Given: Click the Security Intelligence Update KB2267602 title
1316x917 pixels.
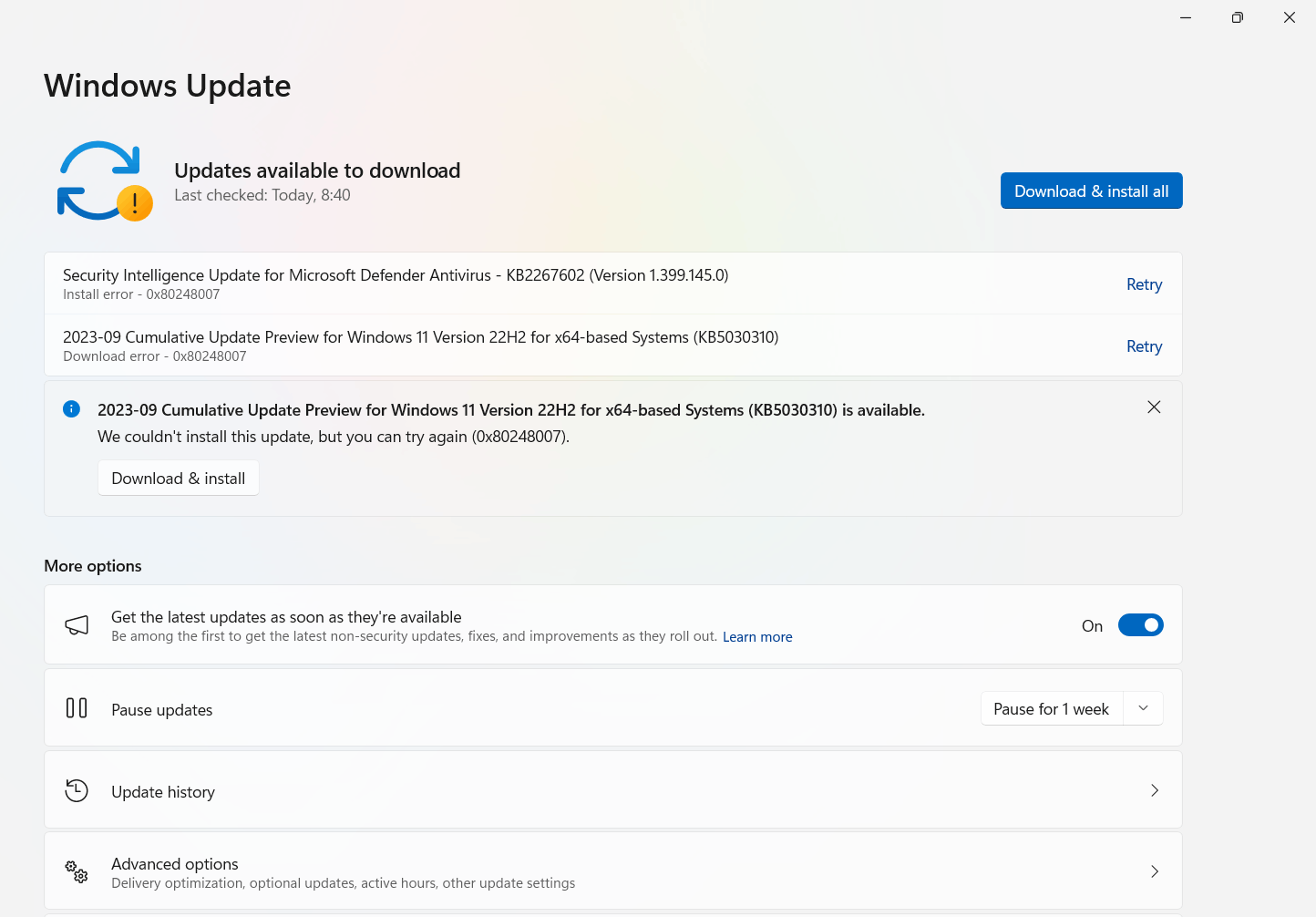Looking at the screenshot, I should pyautogui.click(x=396, y=275).
